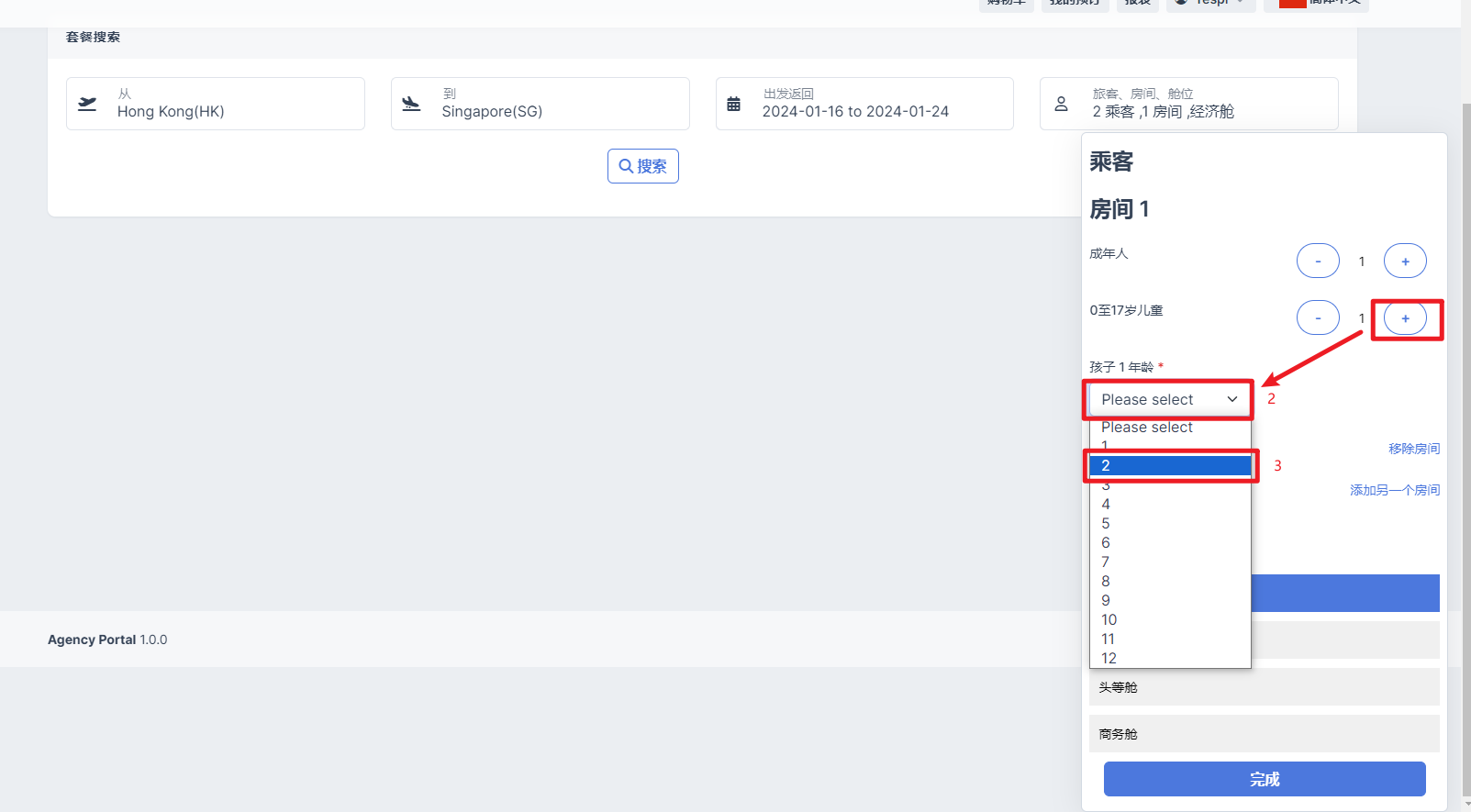Increase adult count with plus button

click(x=1404, y=261)
